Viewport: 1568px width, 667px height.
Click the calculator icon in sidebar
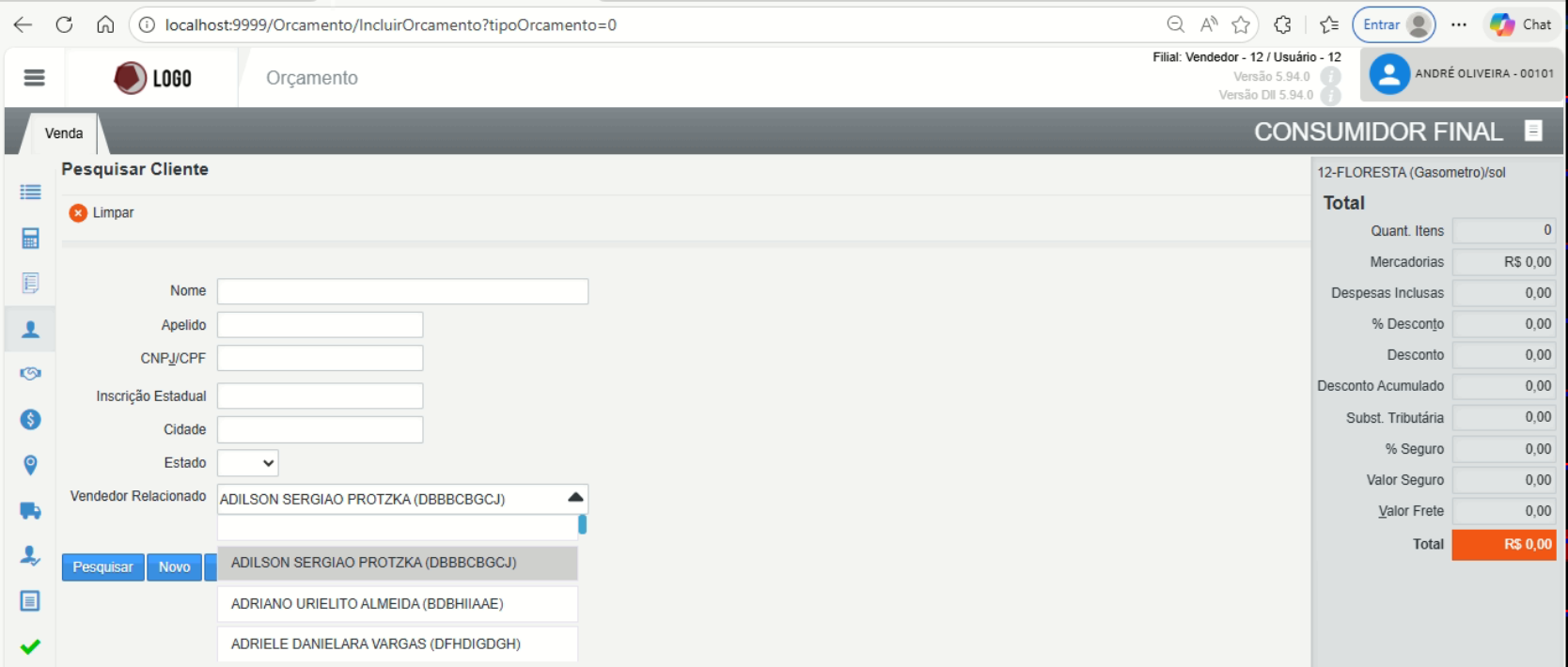coord(30,239)
